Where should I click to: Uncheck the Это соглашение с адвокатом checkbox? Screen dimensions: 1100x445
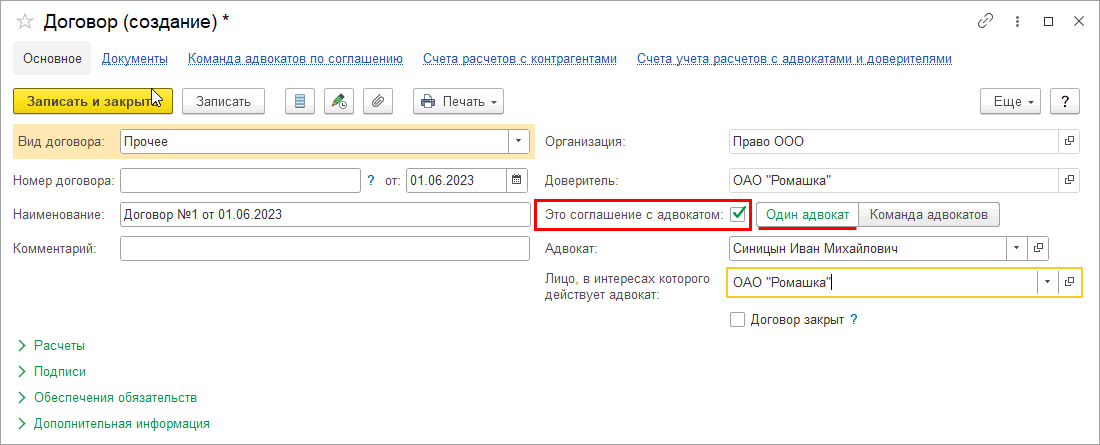coord(739,214)
